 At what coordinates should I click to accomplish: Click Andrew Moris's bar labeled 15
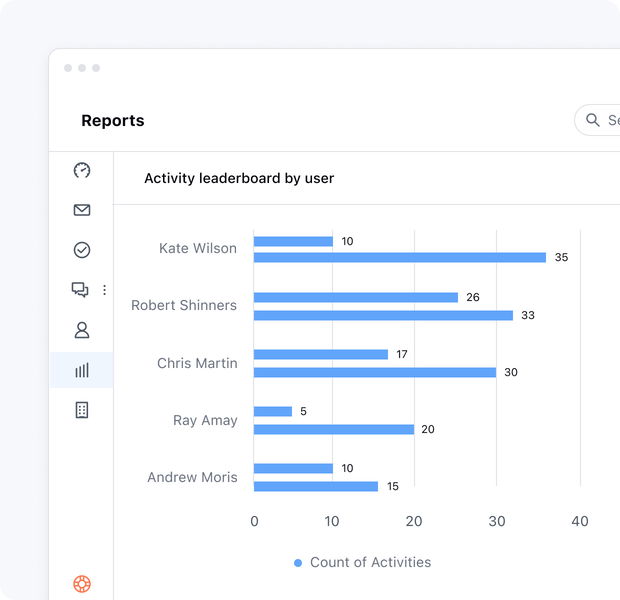pyautogui.click(x=316, y=486)
